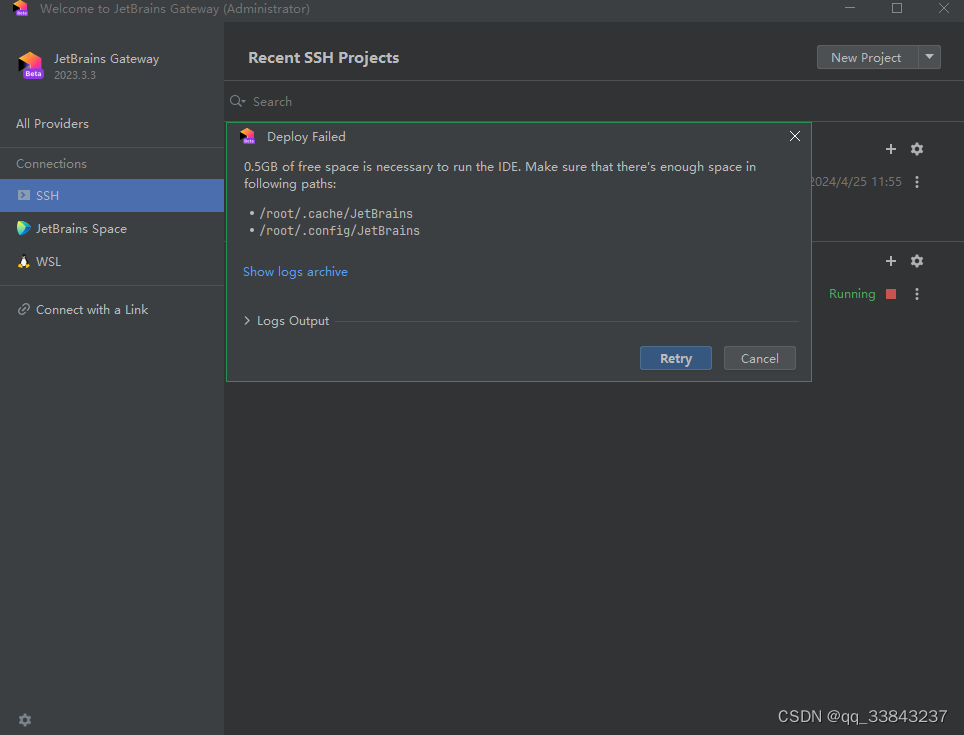Click the JetBrains Gateway Beta logo
964x735 pixels.
30,65
